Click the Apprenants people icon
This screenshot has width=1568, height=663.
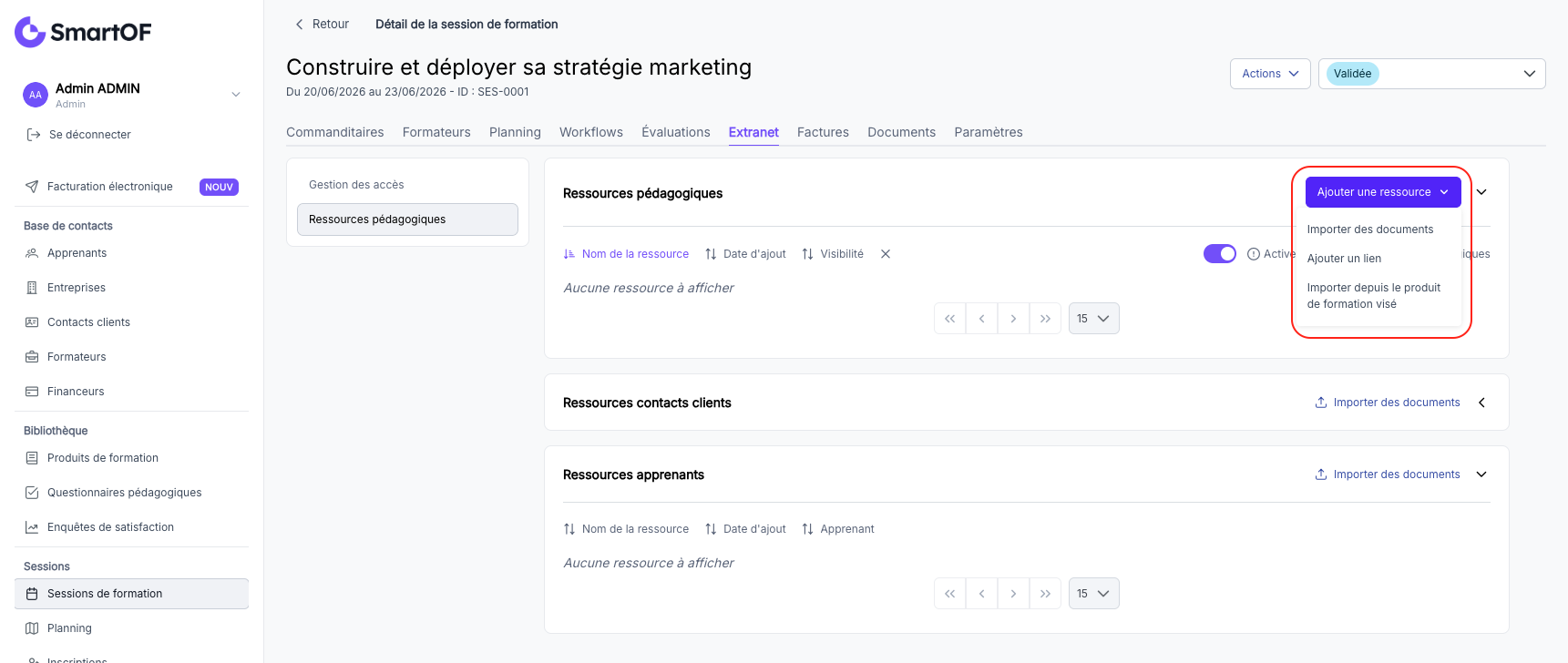(x=32, y=253)
